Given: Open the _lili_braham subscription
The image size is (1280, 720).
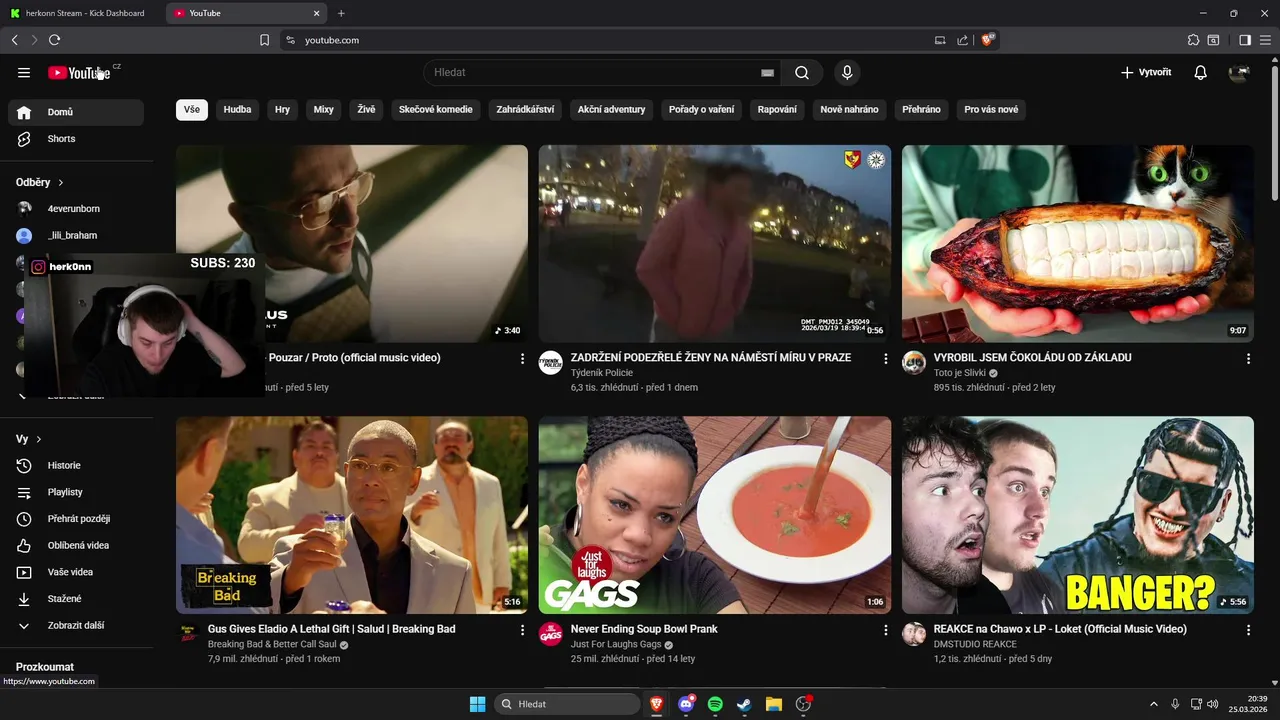Looking at the screenshot, I should point(76,236).
